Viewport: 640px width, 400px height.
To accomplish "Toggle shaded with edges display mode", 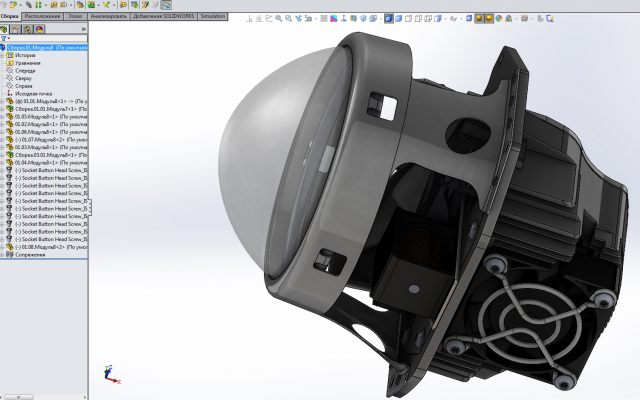I will click(389, 19).
